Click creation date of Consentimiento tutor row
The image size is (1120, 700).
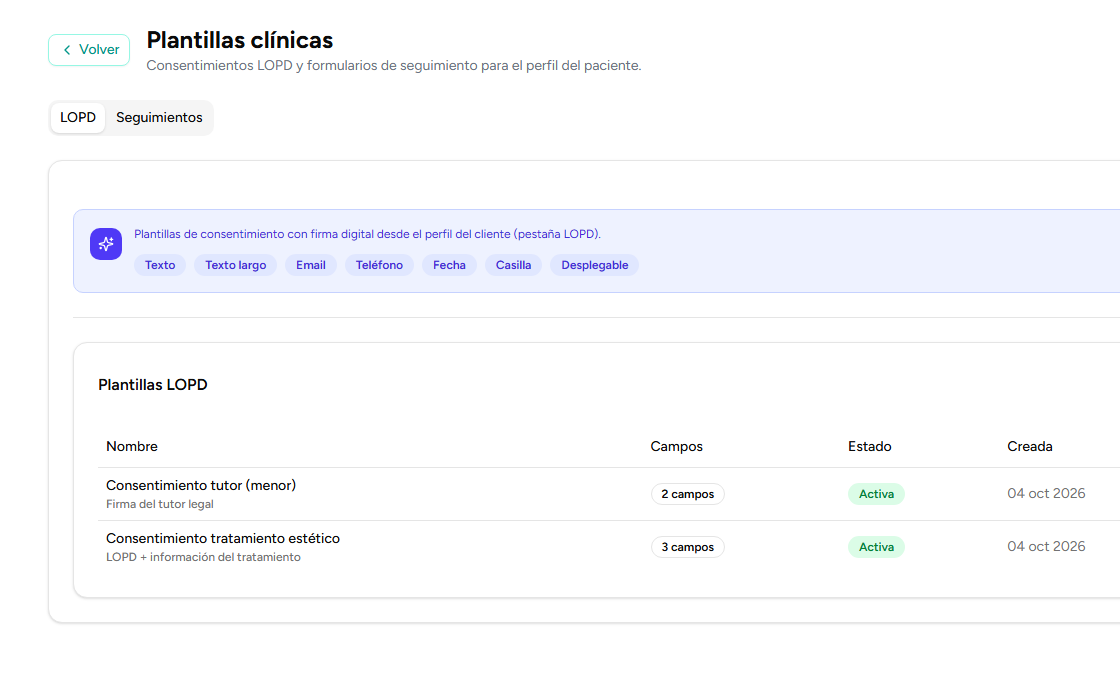pyautogui.click(x=1046, y=494)
